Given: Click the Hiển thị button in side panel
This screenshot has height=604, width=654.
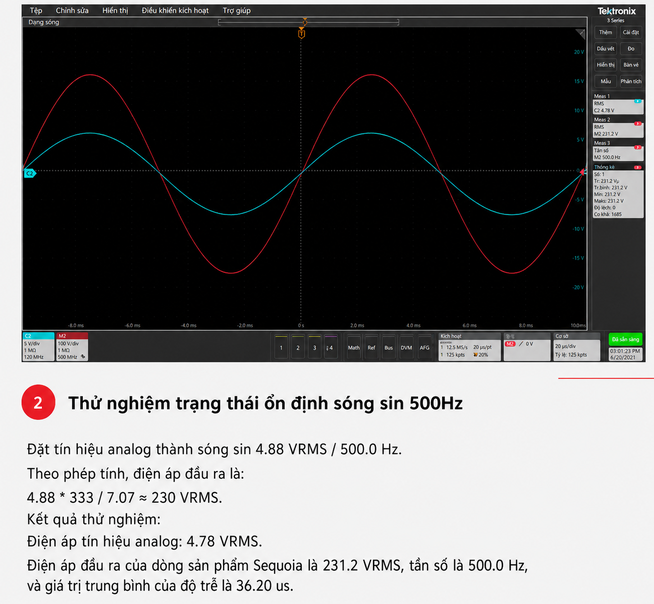Looking at the screenshot, I should [605, 65].
